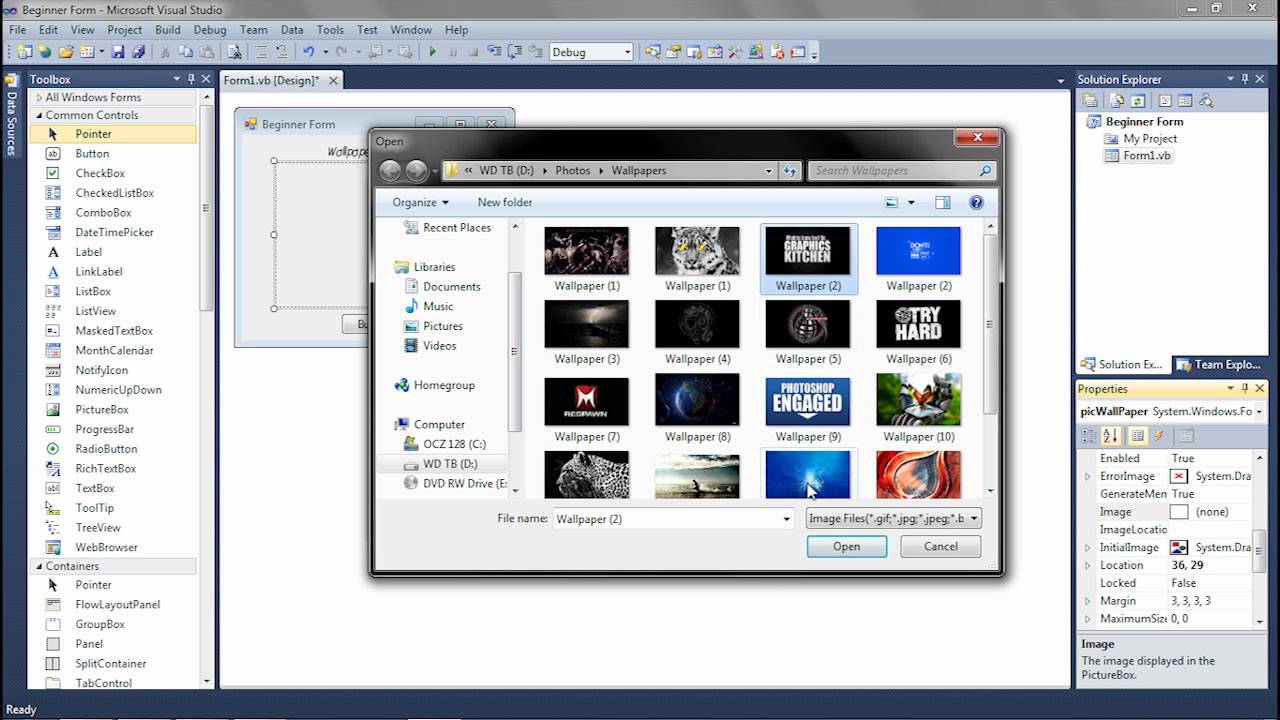Click the Change your view icon in Open dialog
The height and width of the screenshot is (720, 1280).
tap(892, 202)
